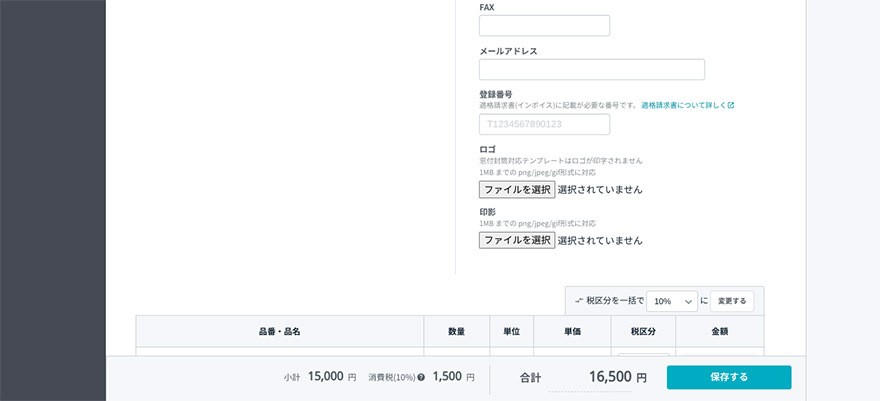Click the 税区分 tax category column header

642,332
